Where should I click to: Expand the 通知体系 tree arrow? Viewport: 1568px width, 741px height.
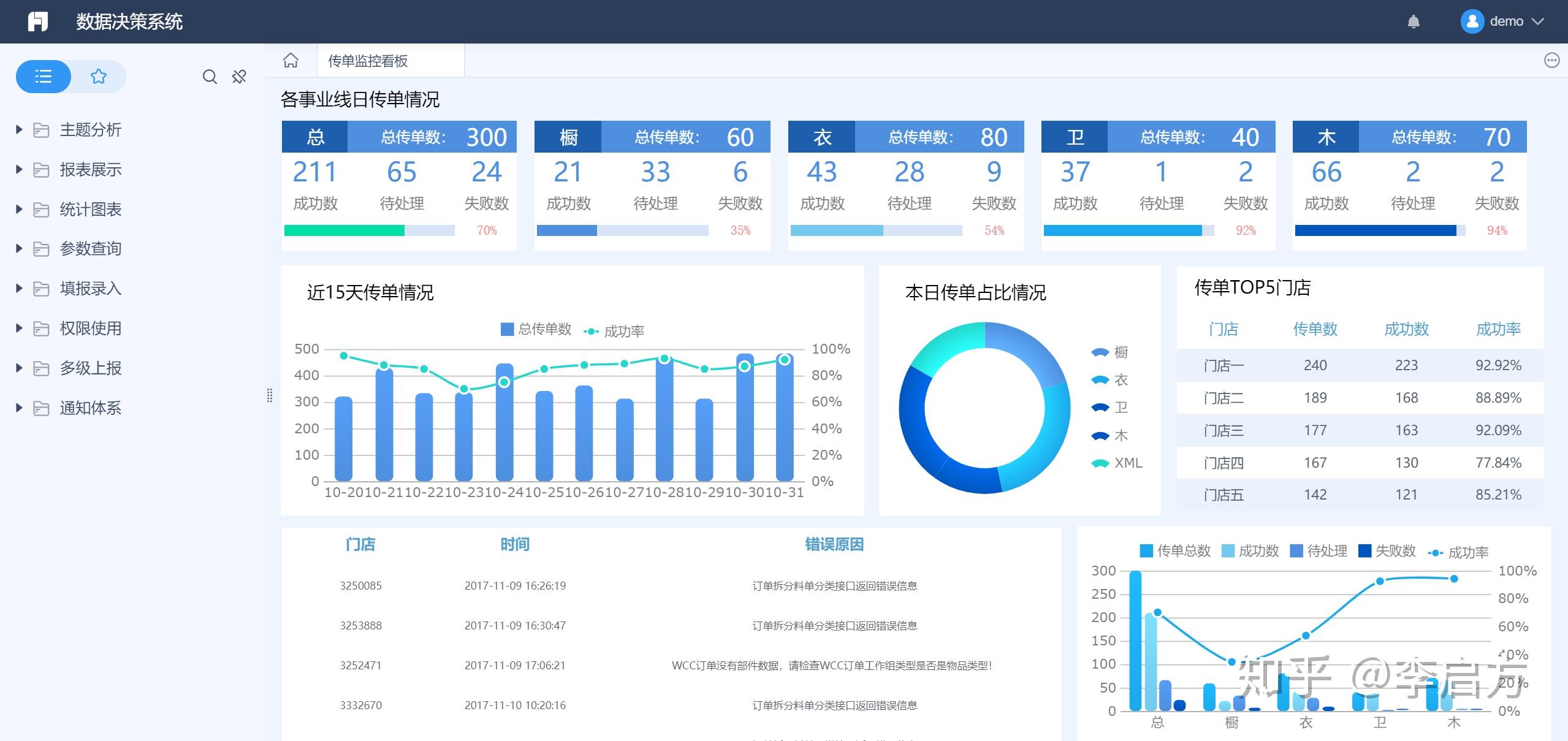point(19,408)
